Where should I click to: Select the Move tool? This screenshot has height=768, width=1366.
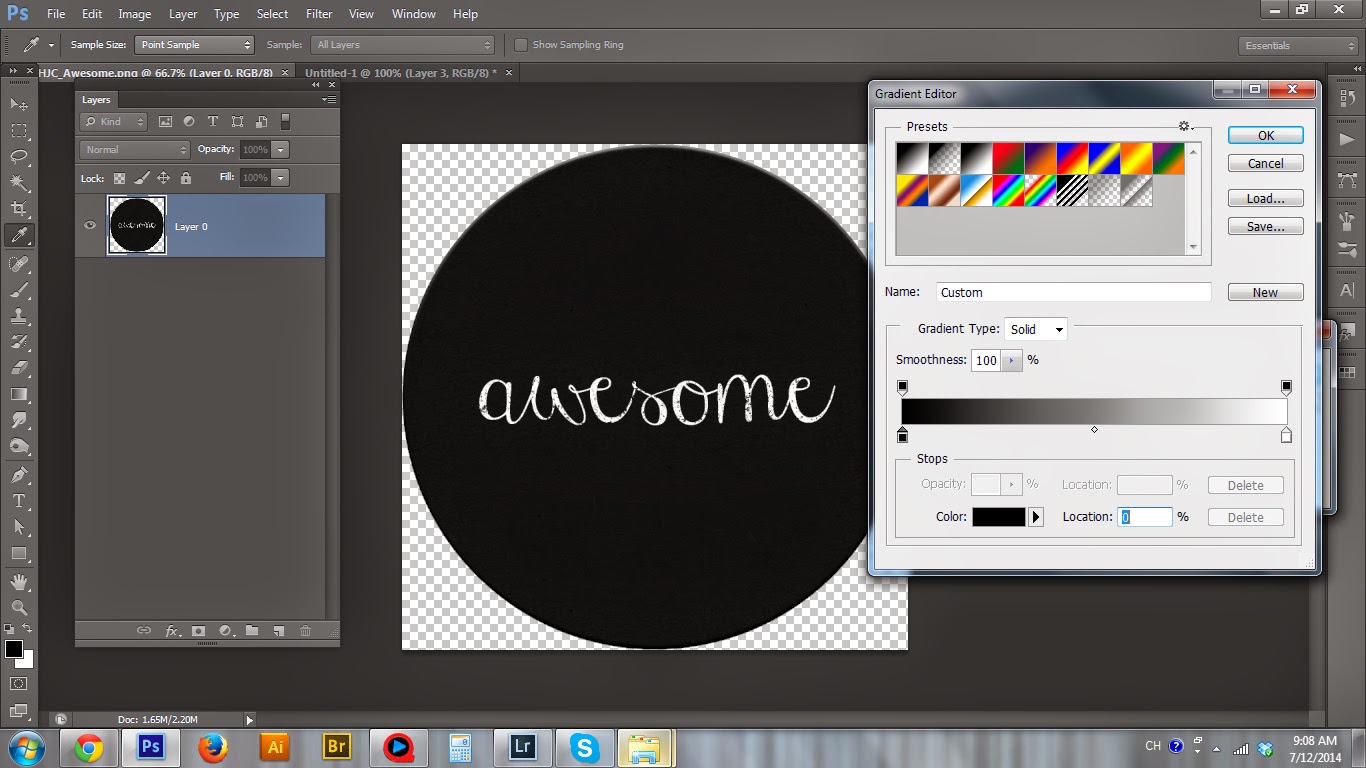coord(19,104)
